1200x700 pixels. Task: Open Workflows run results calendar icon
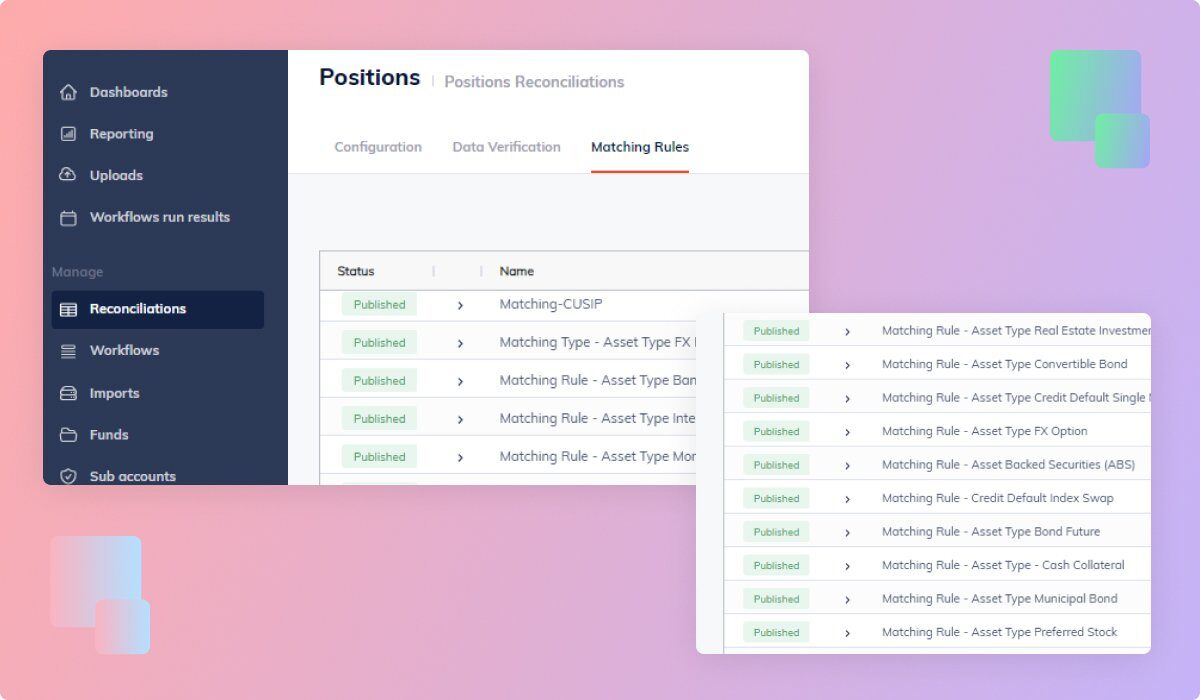point(67,217)
